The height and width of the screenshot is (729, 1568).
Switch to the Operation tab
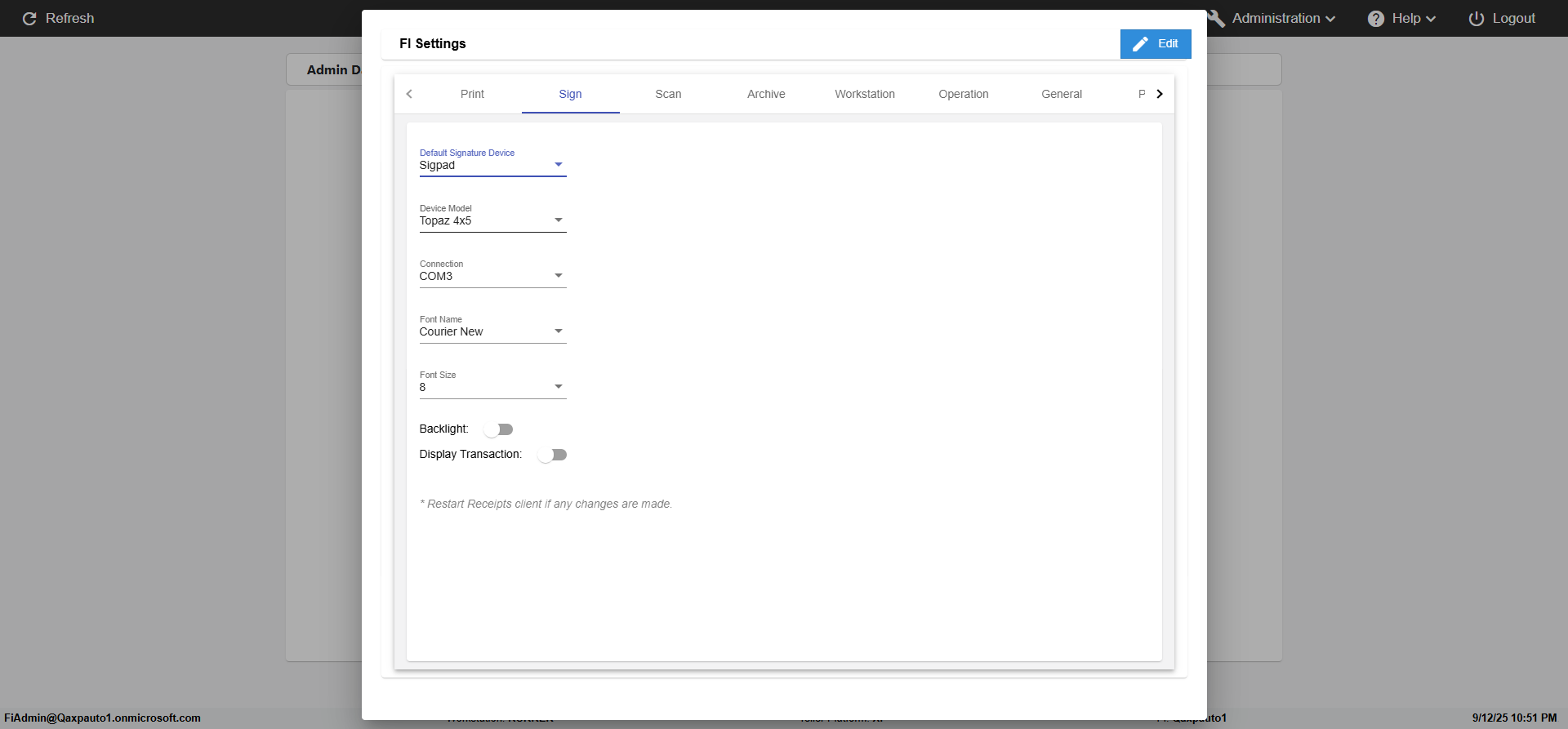tap(964, 94)
